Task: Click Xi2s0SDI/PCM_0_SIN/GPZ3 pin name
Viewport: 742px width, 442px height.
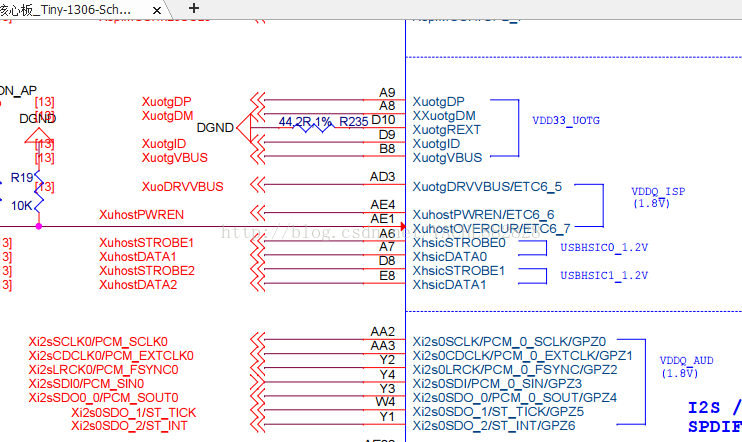Action: tap(497, 384)
